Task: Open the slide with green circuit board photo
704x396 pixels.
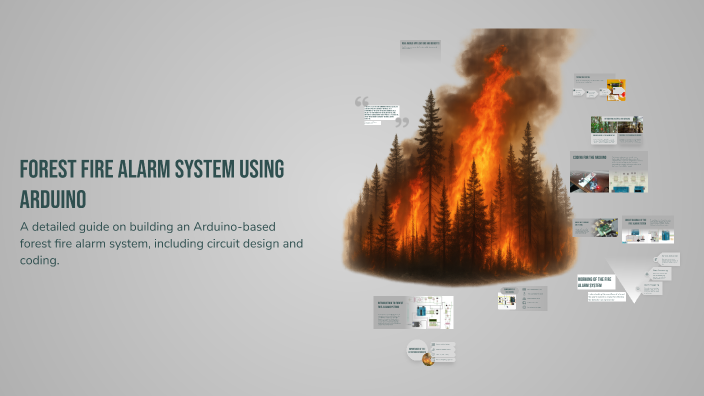Action: click(x=595, y=228)
